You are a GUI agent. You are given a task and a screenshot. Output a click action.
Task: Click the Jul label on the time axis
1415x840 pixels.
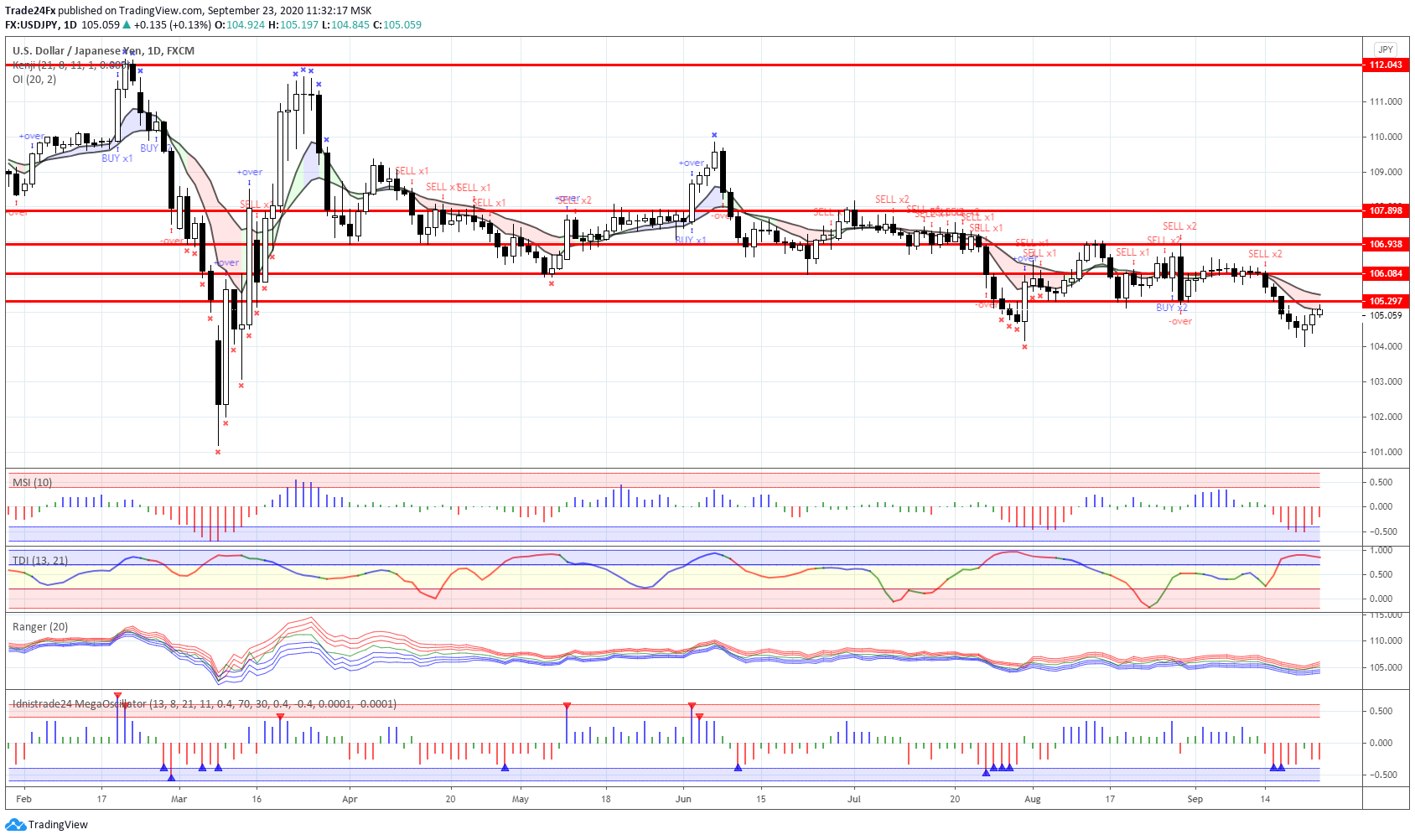coord(854,799)
